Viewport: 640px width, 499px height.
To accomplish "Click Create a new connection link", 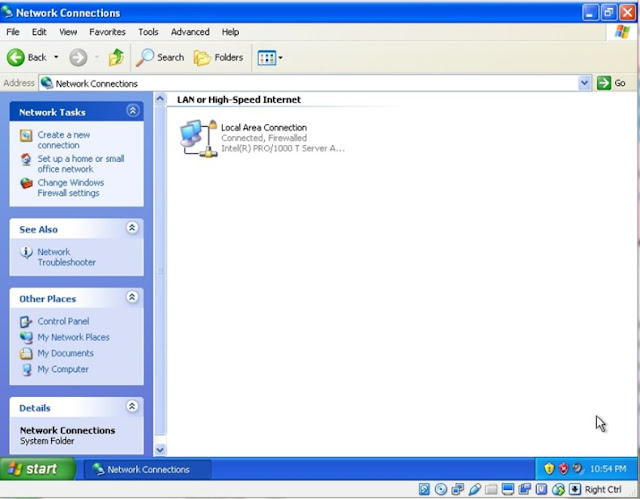I will coord(64,140).
